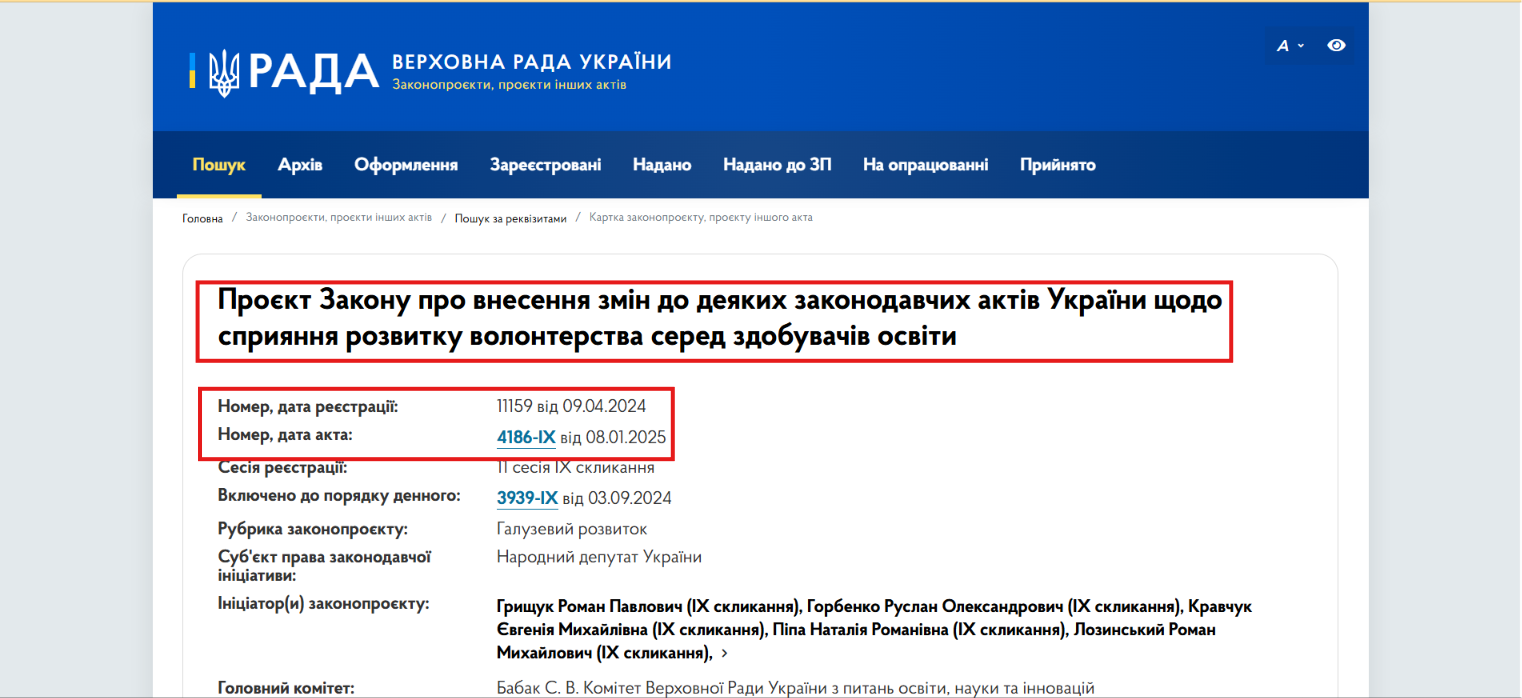Screen dimensions: 1522x698
Task: Go to the Зареєстровані section
Action: pos(546,165)
